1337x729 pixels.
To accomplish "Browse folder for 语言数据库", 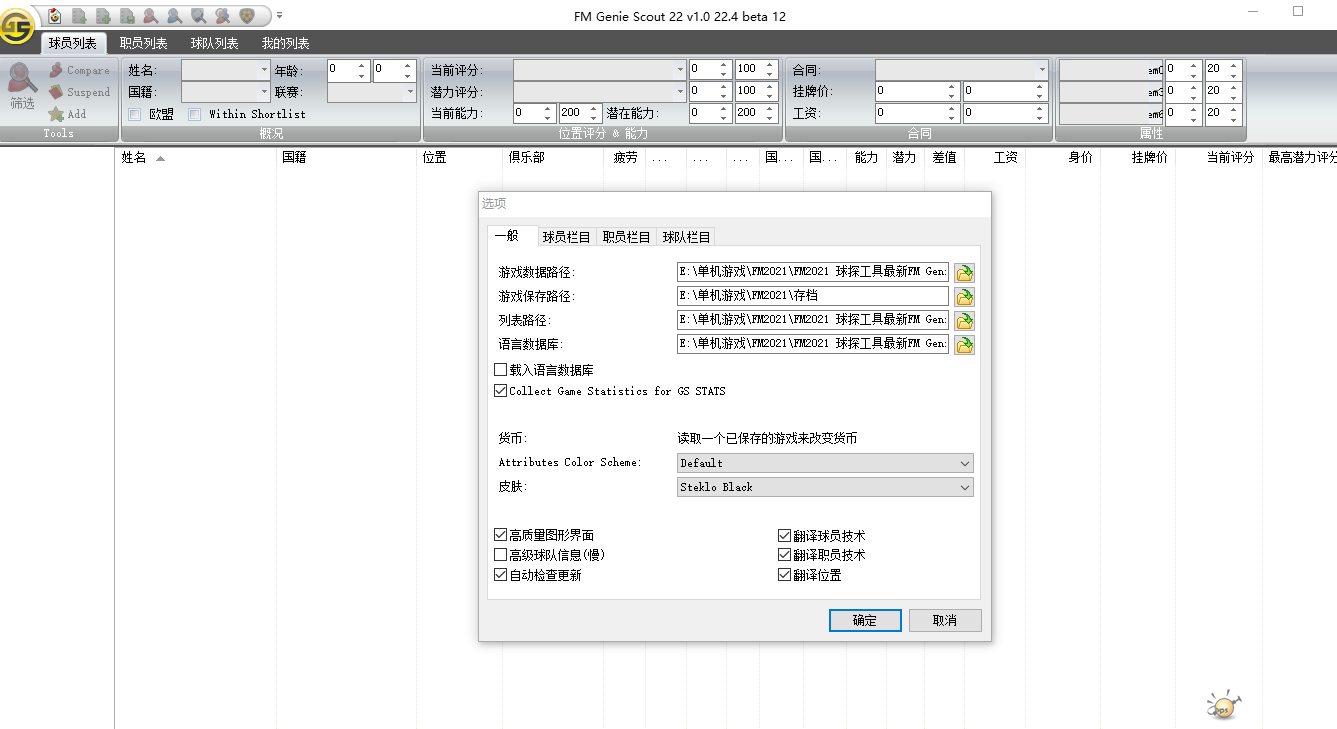I will tap(964, 344).
